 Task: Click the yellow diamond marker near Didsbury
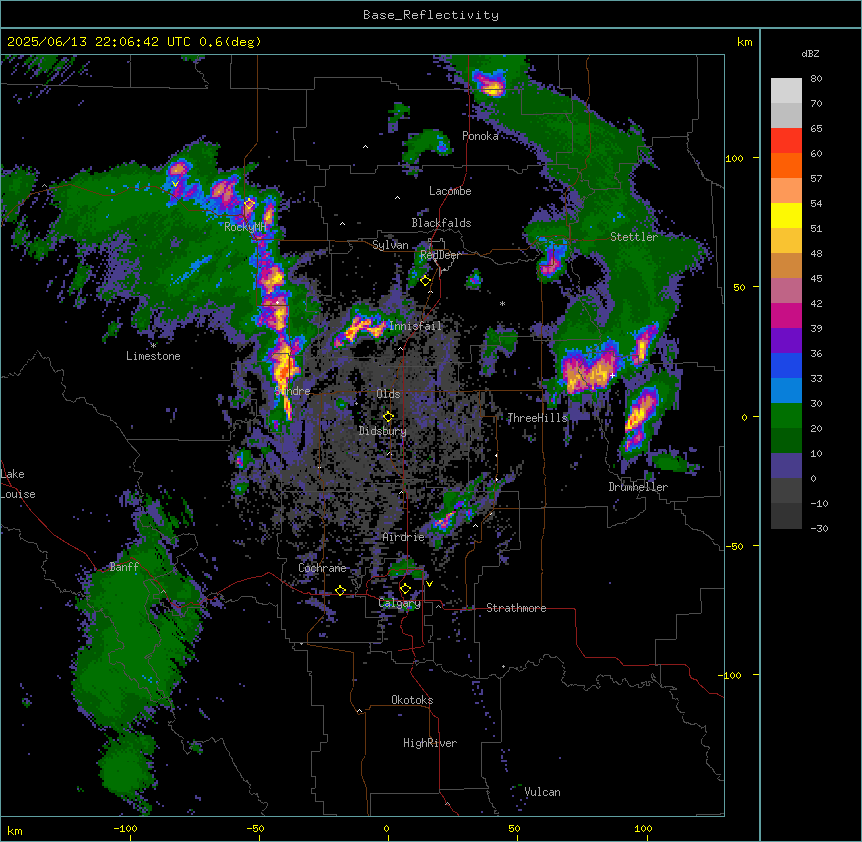point(388,417)
